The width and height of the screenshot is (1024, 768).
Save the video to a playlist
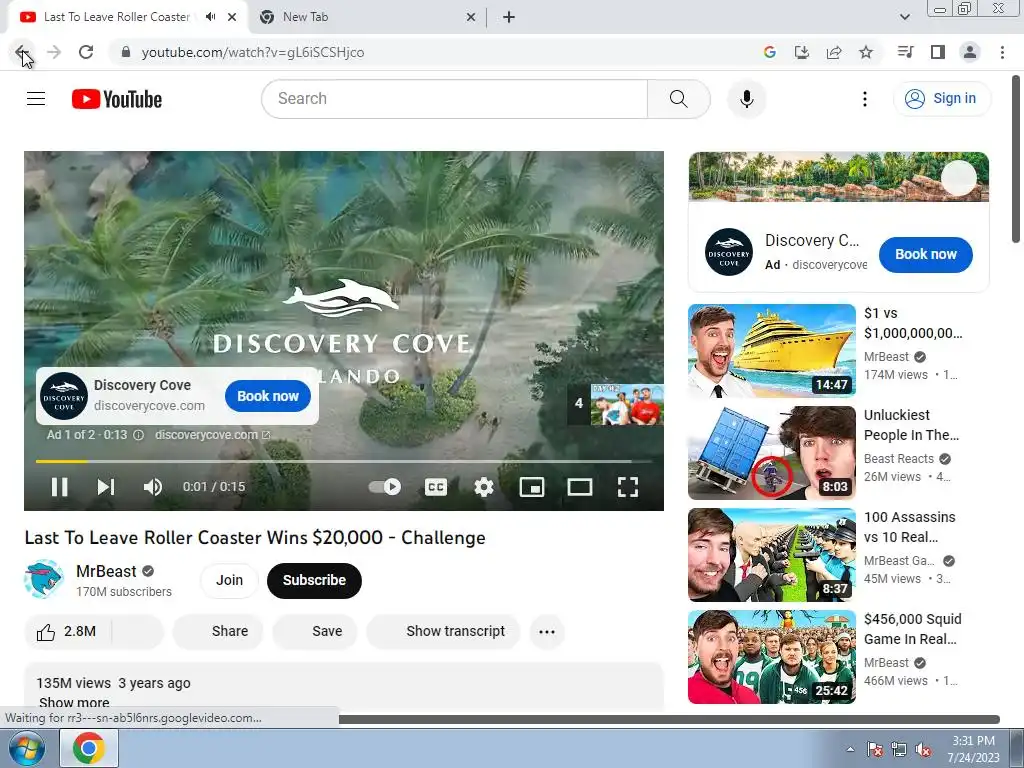(x=315, y=632)
